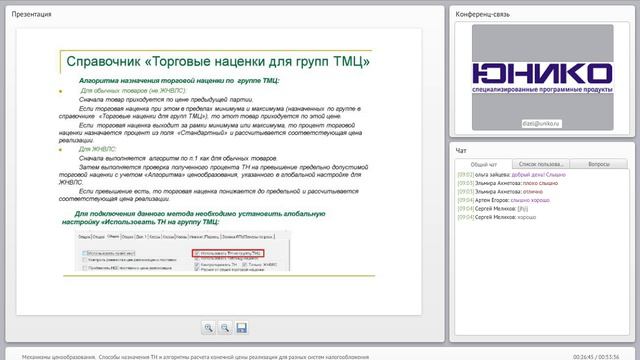The width and height of the screenshot is (640, 360).
Task: Click the 'Для обычных товаров (не ЖНВЛС)' bullet heading
Action: [x=133, y=91]
